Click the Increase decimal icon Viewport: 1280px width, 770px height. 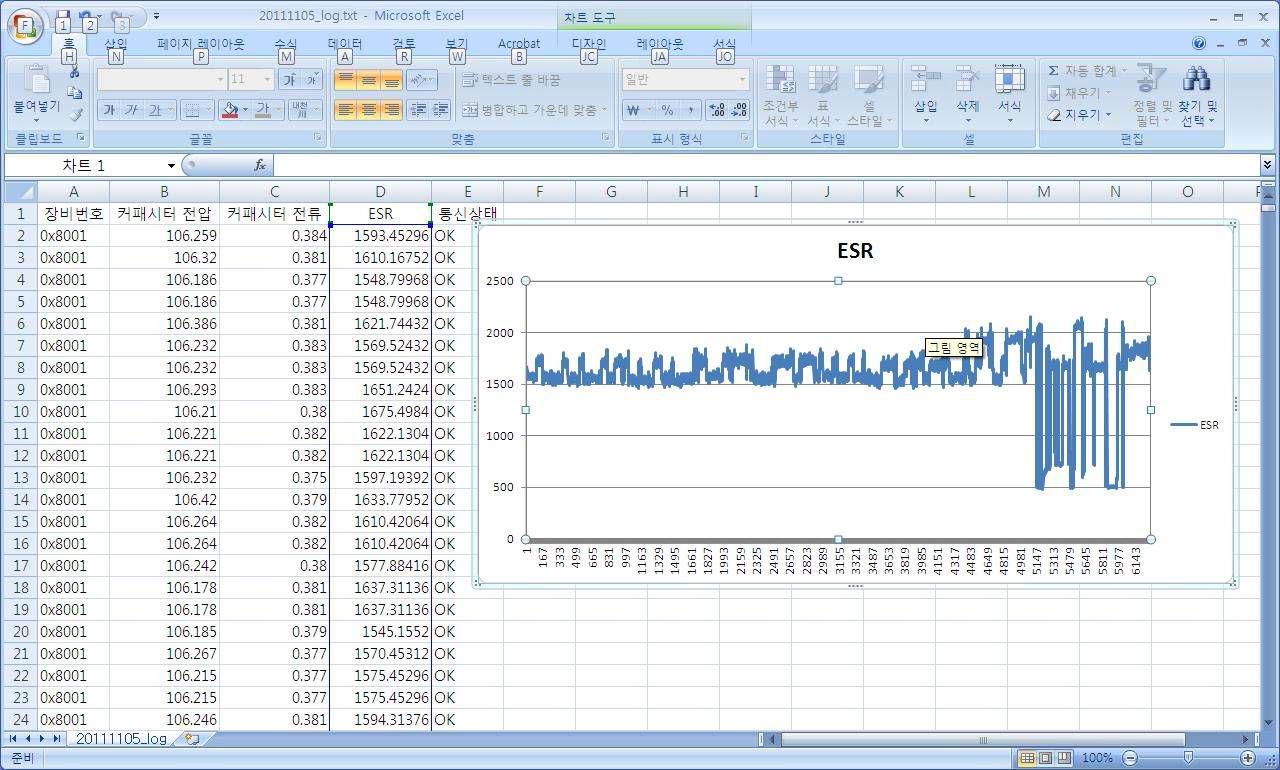(x=716, y=110)
